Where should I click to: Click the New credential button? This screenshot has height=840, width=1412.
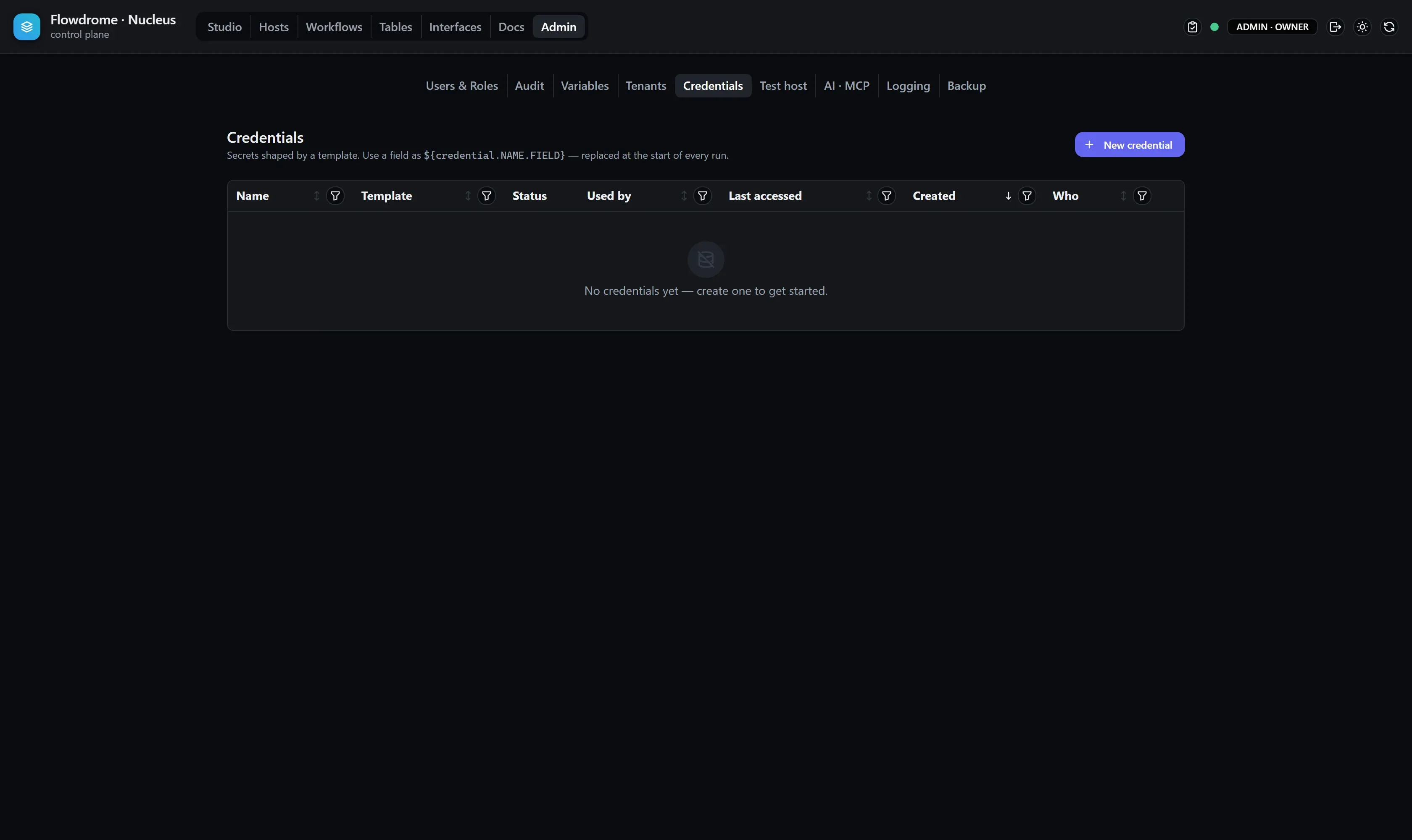tap(1129, 145)
